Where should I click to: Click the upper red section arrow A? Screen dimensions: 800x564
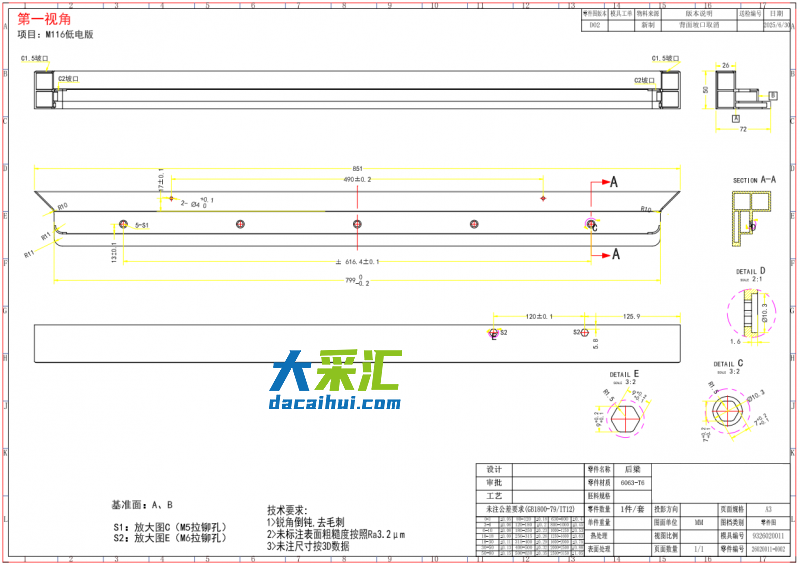click(606, 182)
